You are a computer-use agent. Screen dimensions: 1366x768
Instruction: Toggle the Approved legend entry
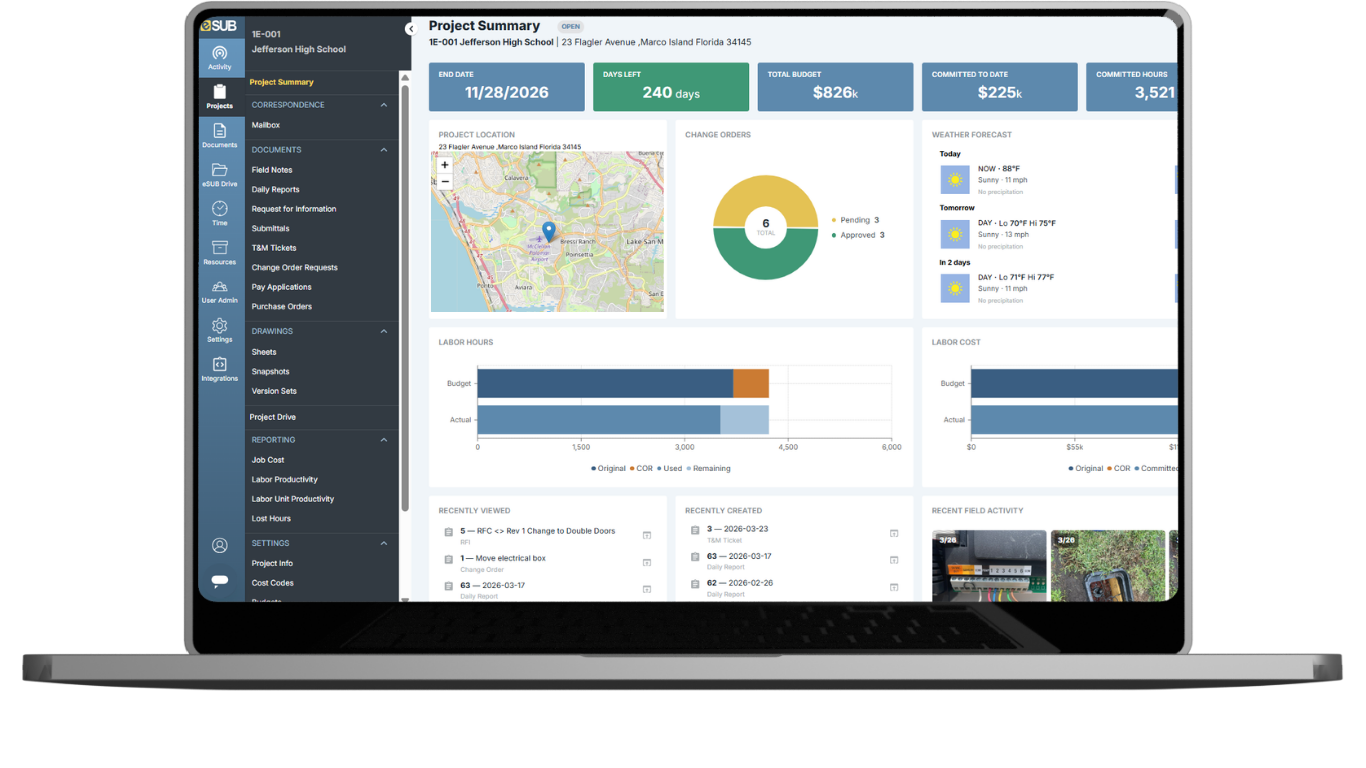click(x=860, y=235)
